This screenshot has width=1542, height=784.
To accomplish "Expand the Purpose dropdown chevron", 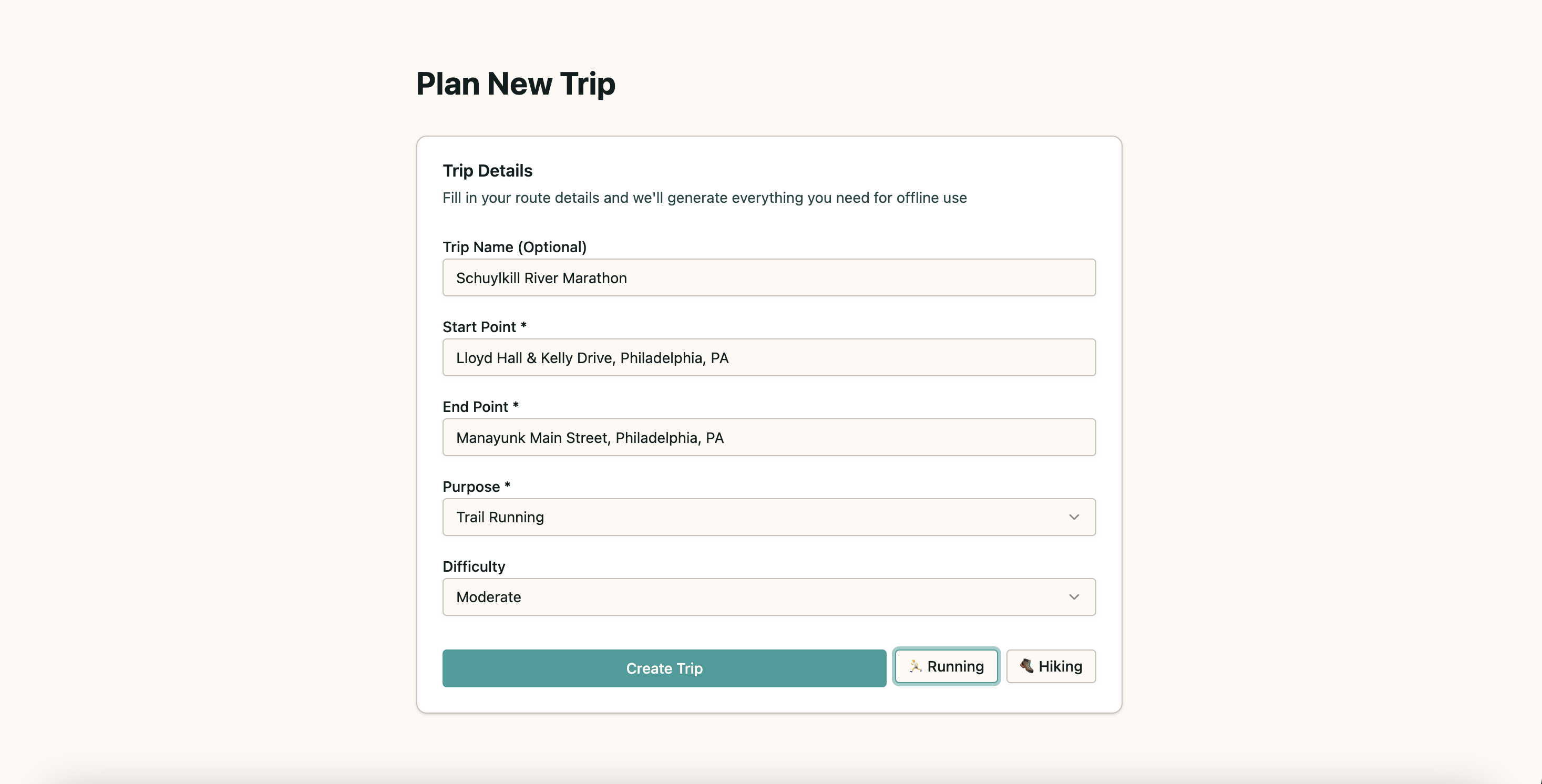I will [1074, 517].
